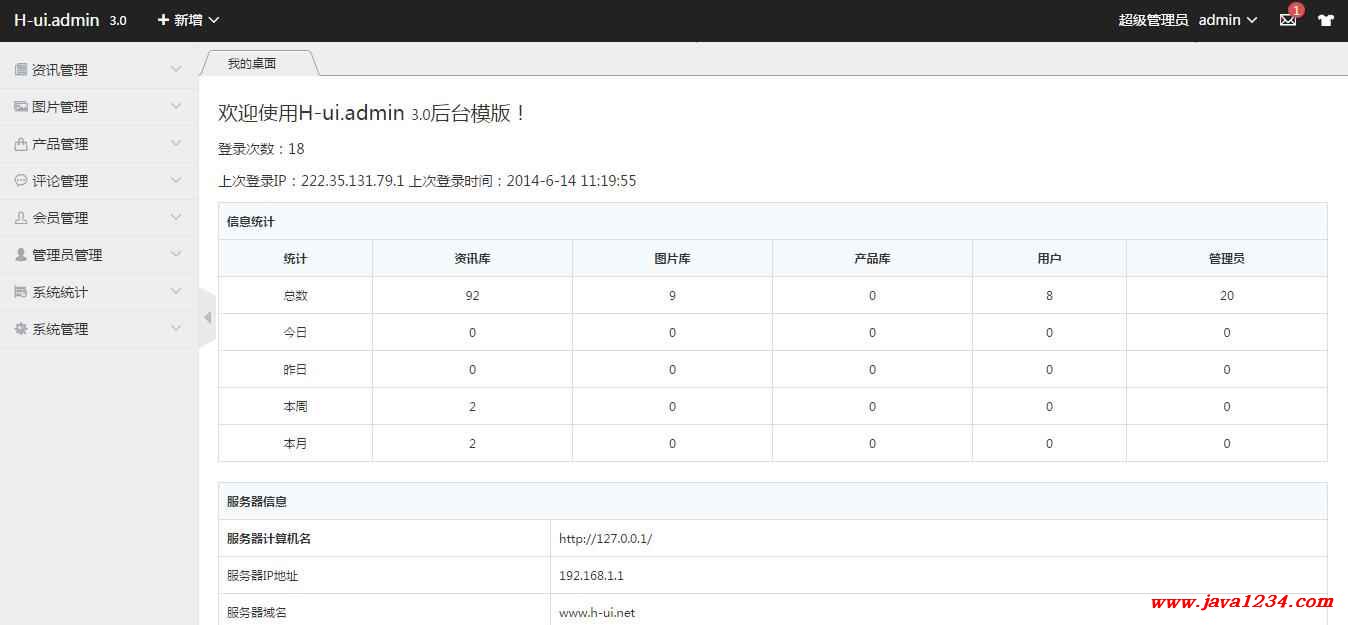Click the H-ui.admin logo link
Image resolution: width=1348 pixels, height=625 pixels.
click(x=57, y=20)
